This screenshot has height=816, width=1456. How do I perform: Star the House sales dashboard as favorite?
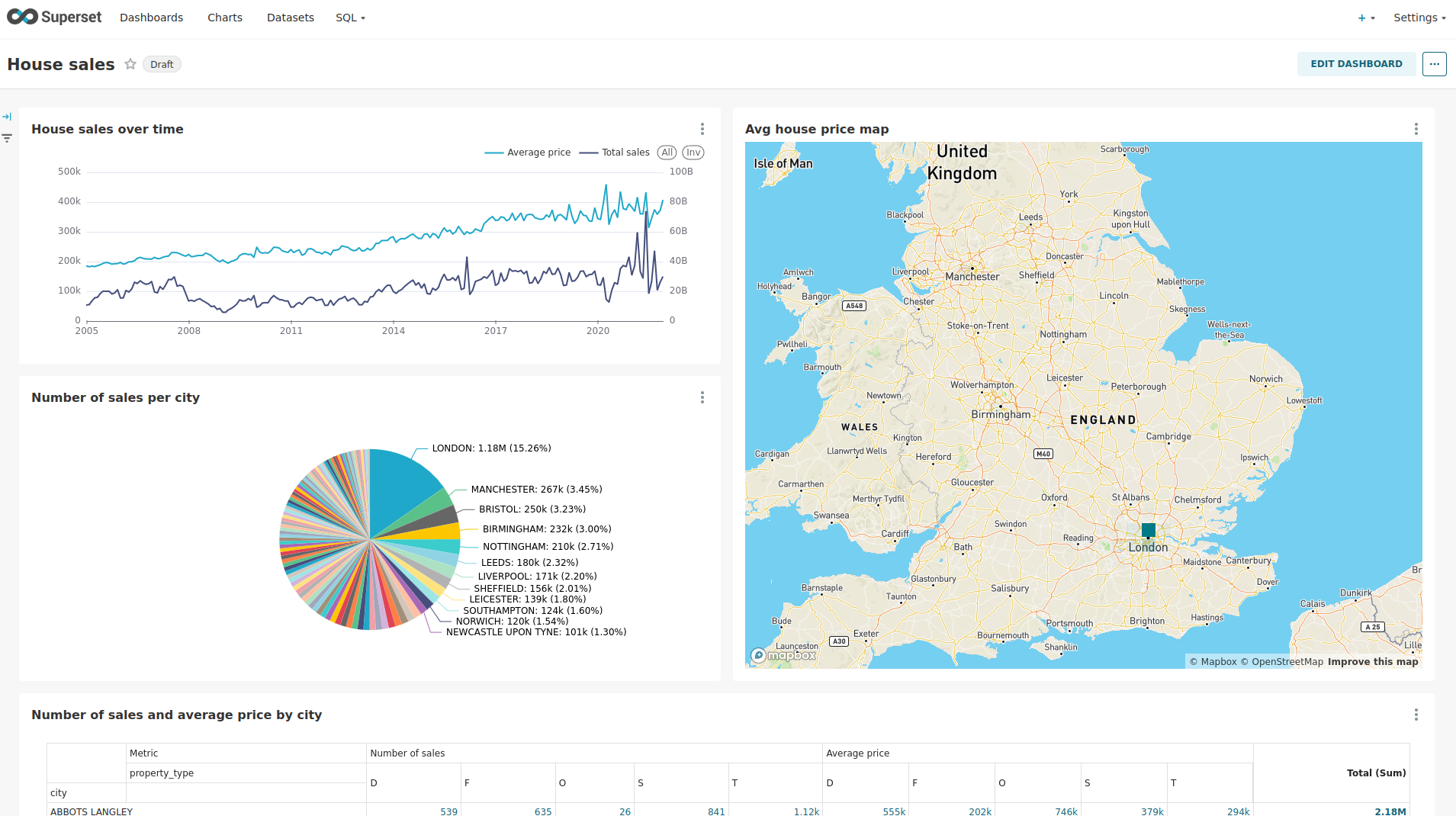click(130, 64)
